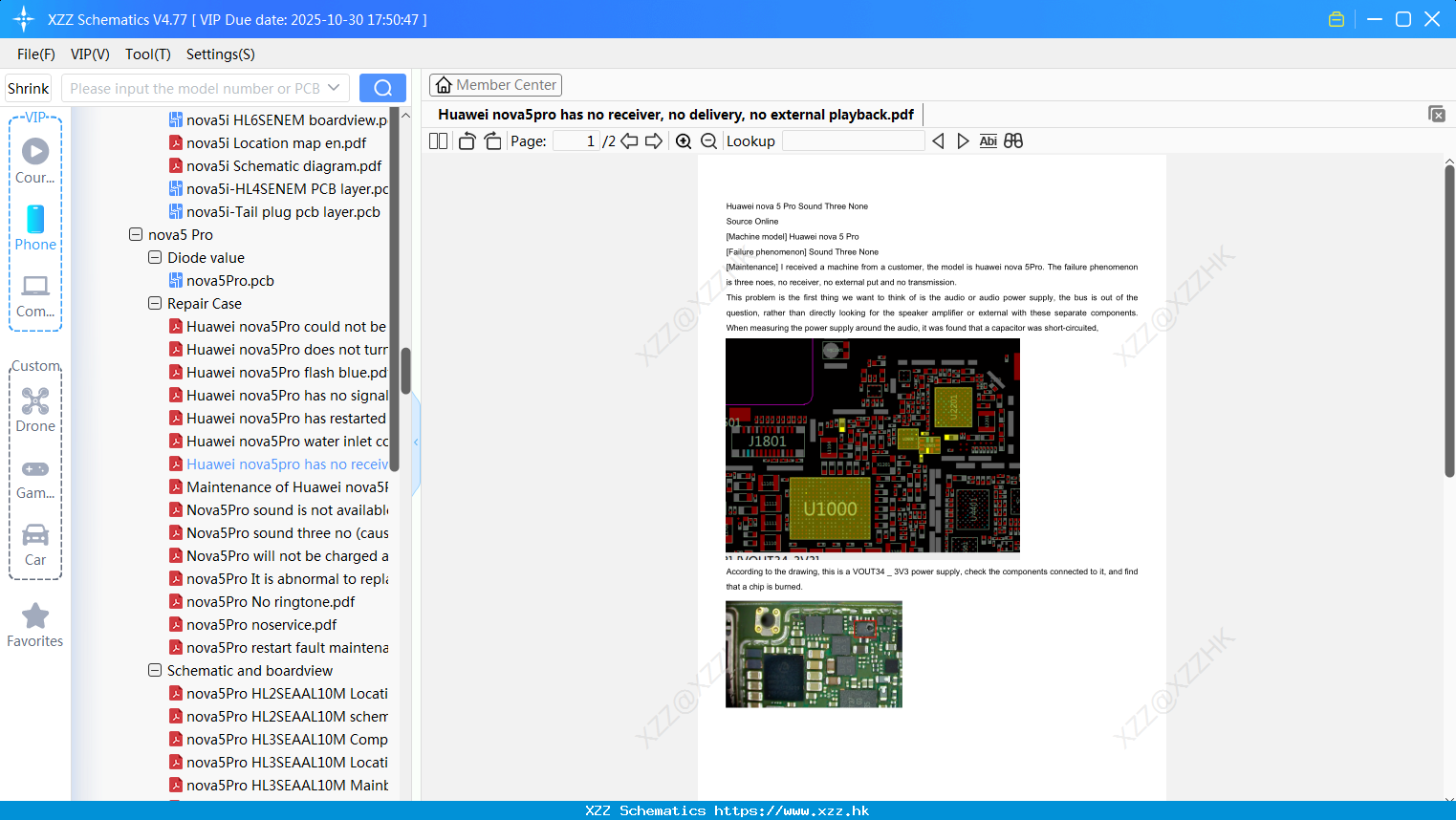Viewport: 1456px width, 820px height.
Task: Zoom in on the PDF
Action: coord(684,141)
